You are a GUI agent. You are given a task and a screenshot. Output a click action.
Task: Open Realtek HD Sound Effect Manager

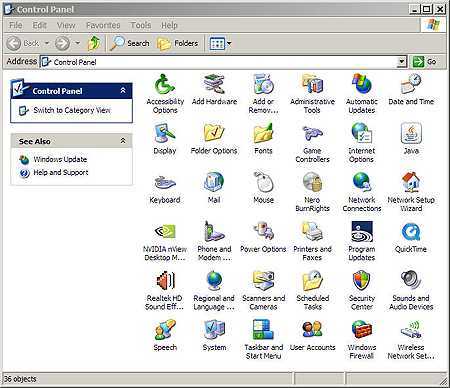coord(165,290)
